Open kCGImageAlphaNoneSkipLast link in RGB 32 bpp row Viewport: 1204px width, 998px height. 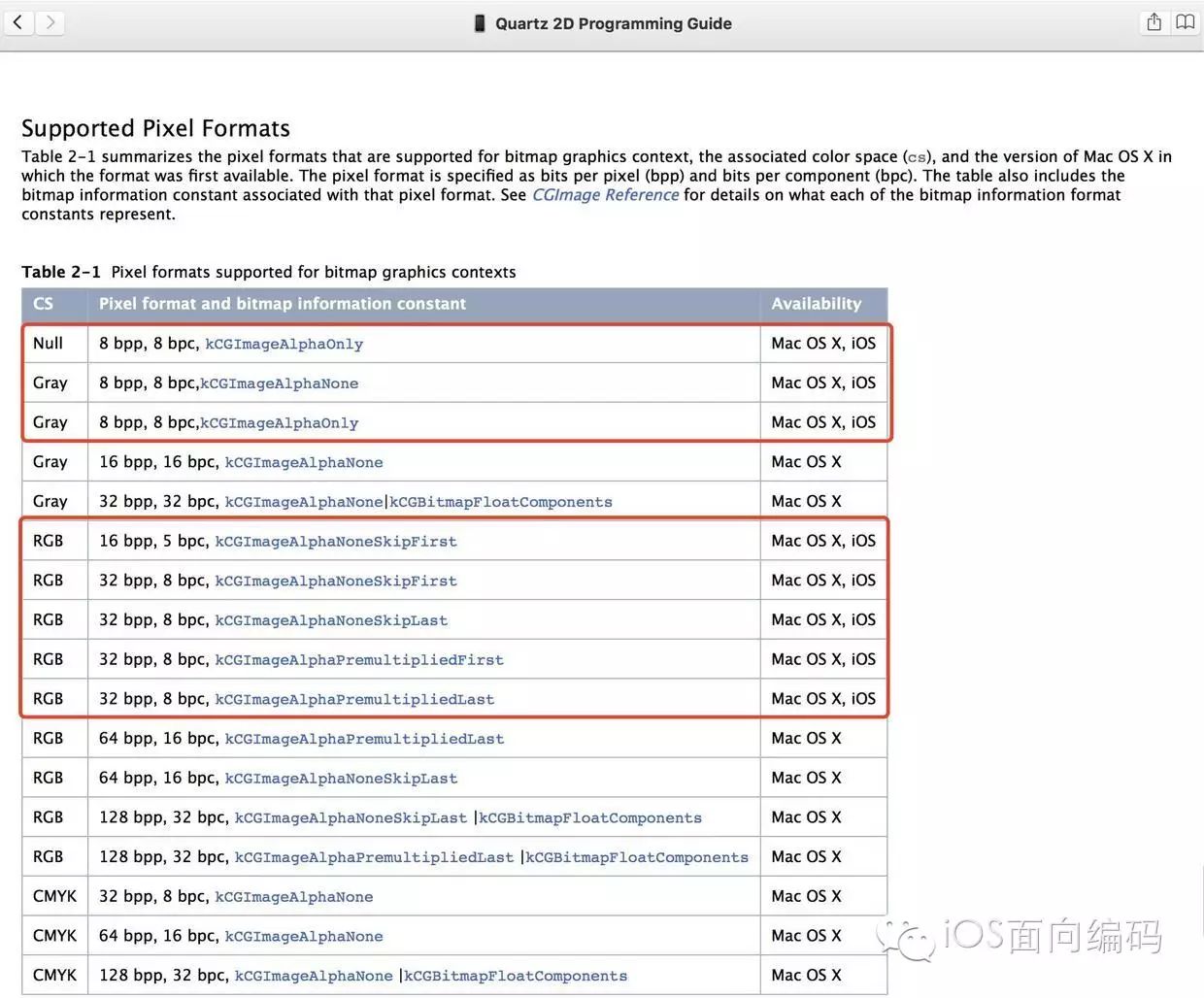(331, 620)
